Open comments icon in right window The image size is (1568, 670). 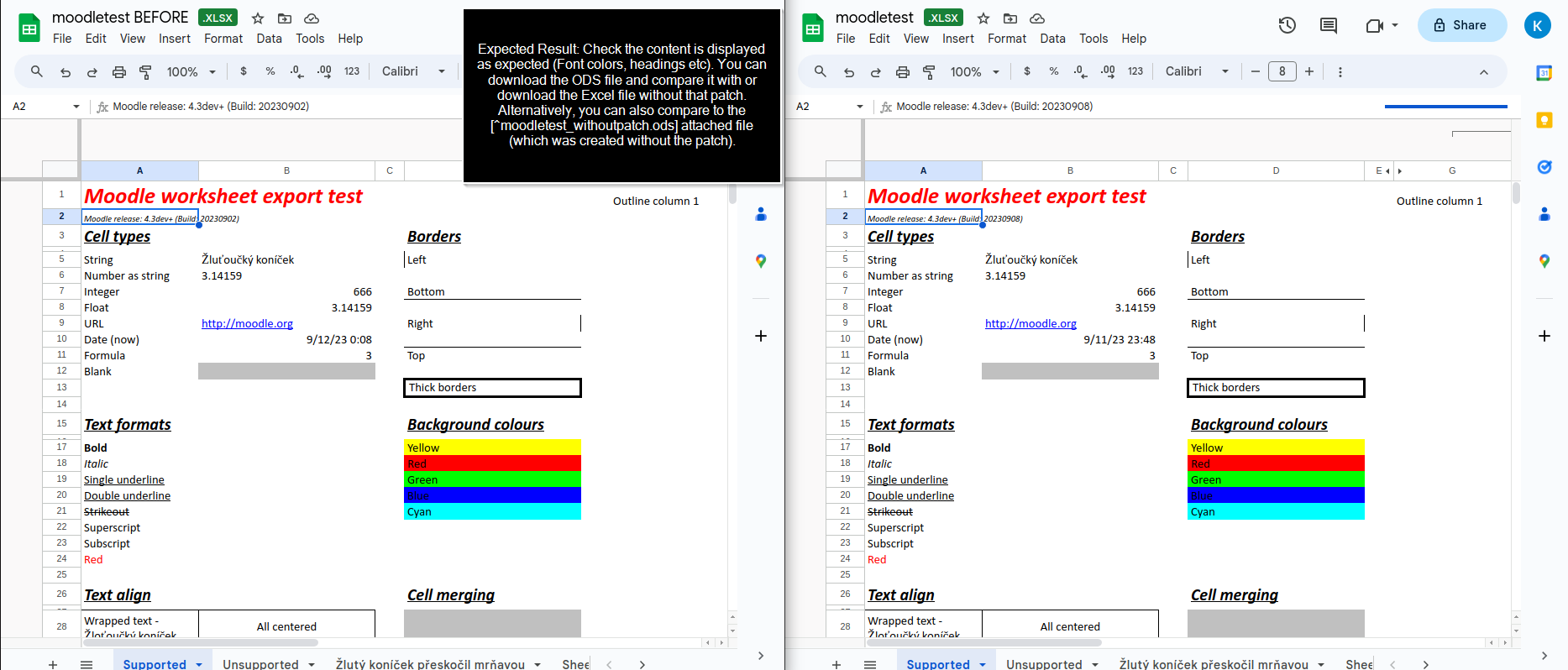point(1329,25)
